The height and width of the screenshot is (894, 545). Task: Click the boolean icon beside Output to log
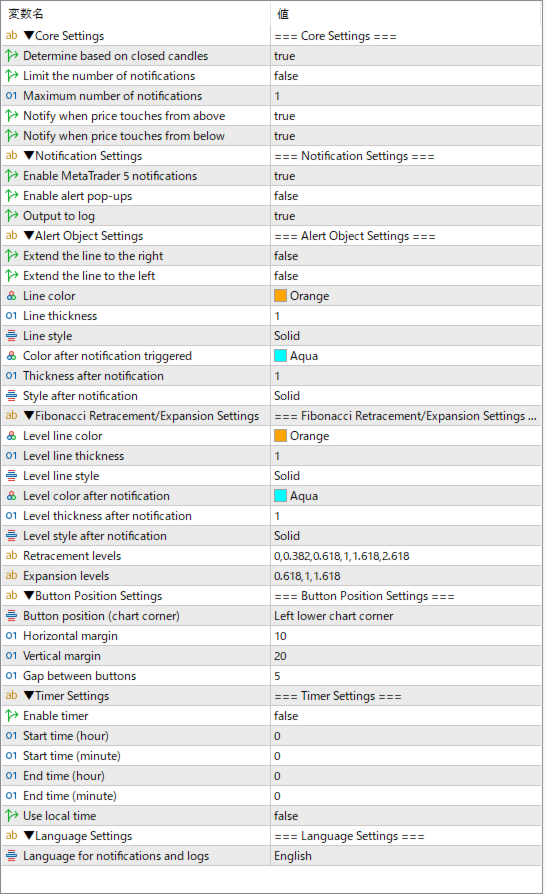[x=11, y=216]
